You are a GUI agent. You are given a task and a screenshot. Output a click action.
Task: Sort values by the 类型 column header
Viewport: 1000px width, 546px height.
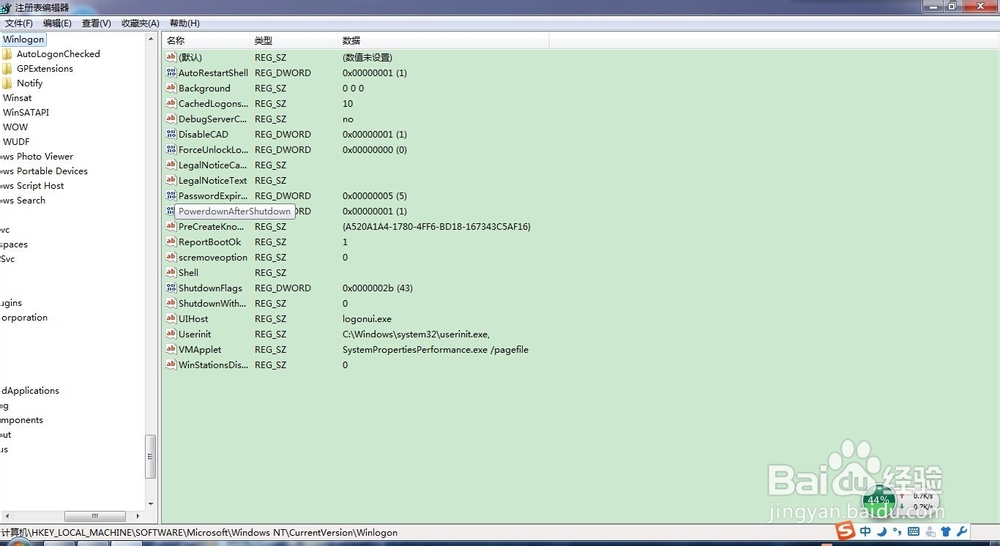click(294, 40)
